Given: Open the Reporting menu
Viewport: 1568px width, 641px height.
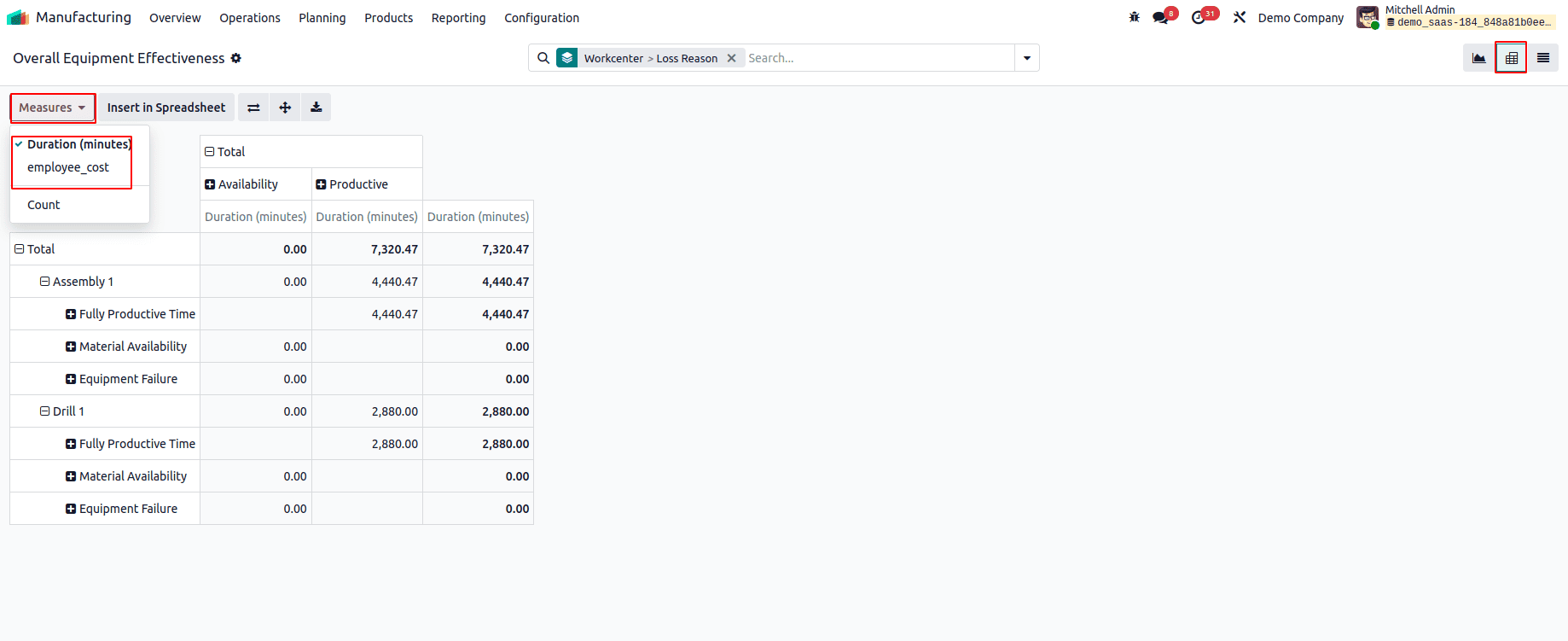Looking at the screenshot, I should (x=458, y=18).
